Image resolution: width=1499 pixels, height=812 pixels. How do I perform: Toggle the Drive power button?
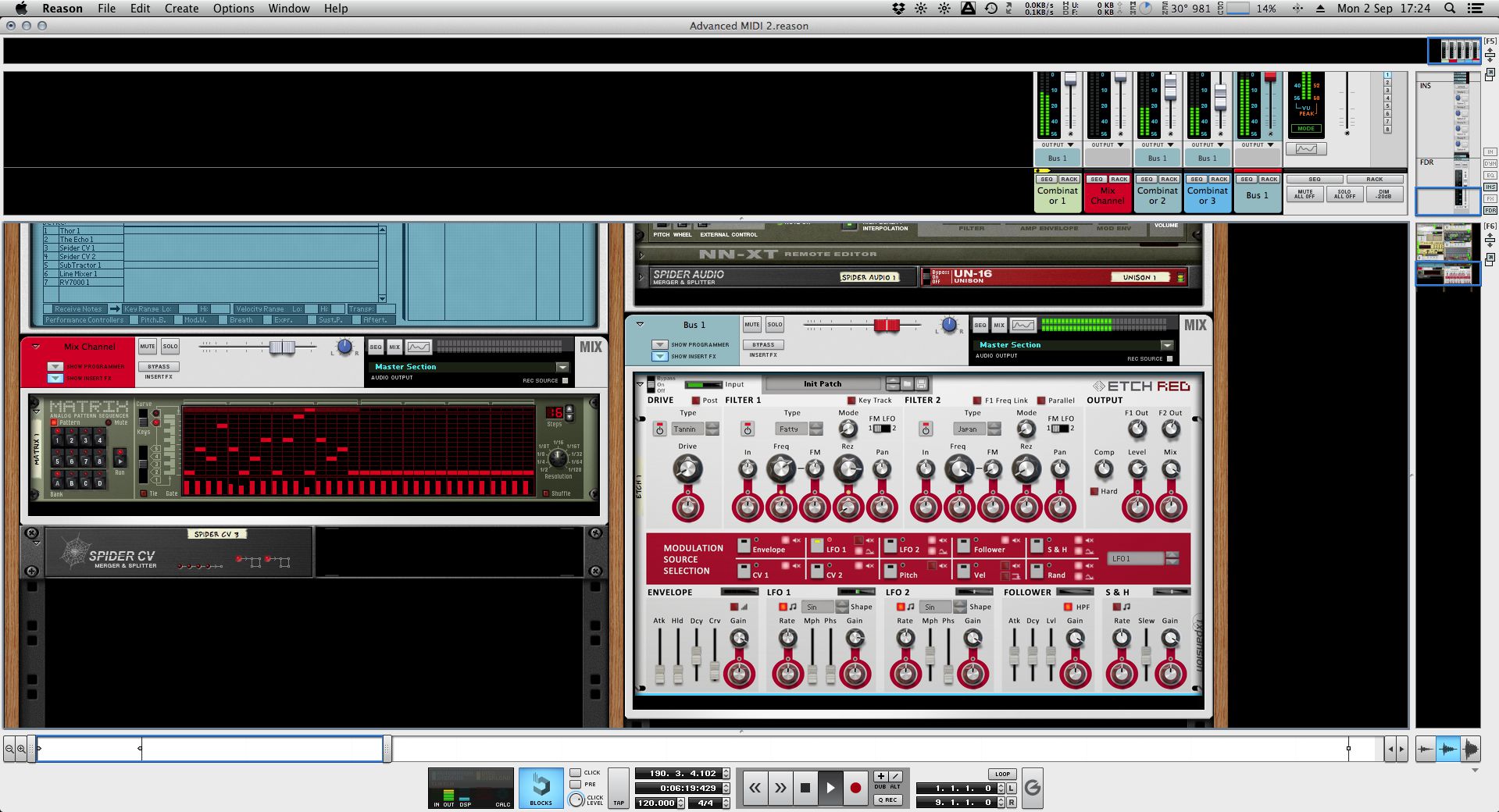[x=660, y=429]
